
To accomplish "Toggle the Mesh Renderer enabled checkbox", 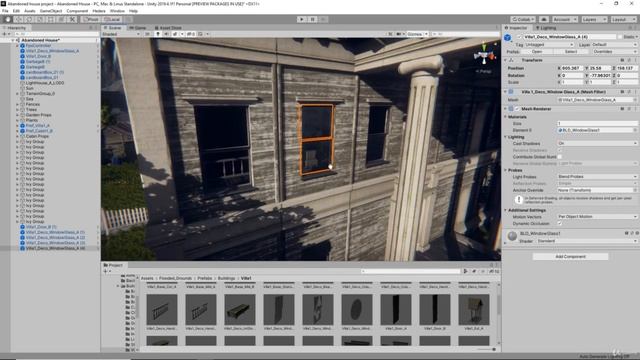I will (x=517, y=109).
